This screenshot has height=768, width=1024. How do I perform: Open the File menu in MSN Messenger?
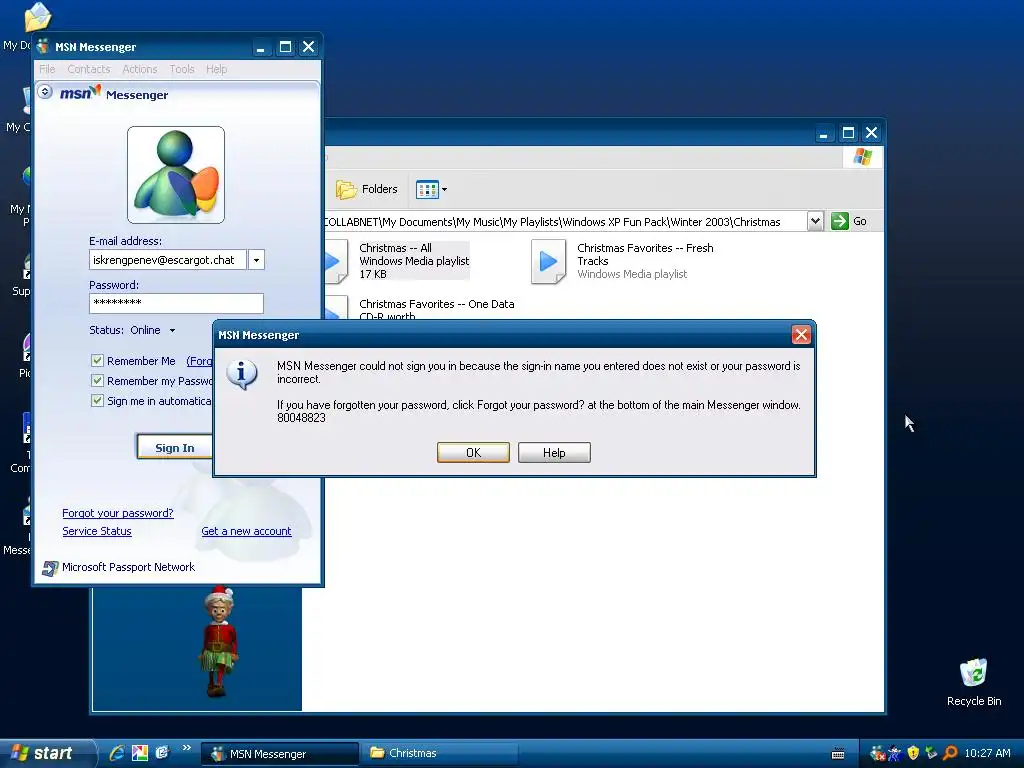[x=47, y=69]
